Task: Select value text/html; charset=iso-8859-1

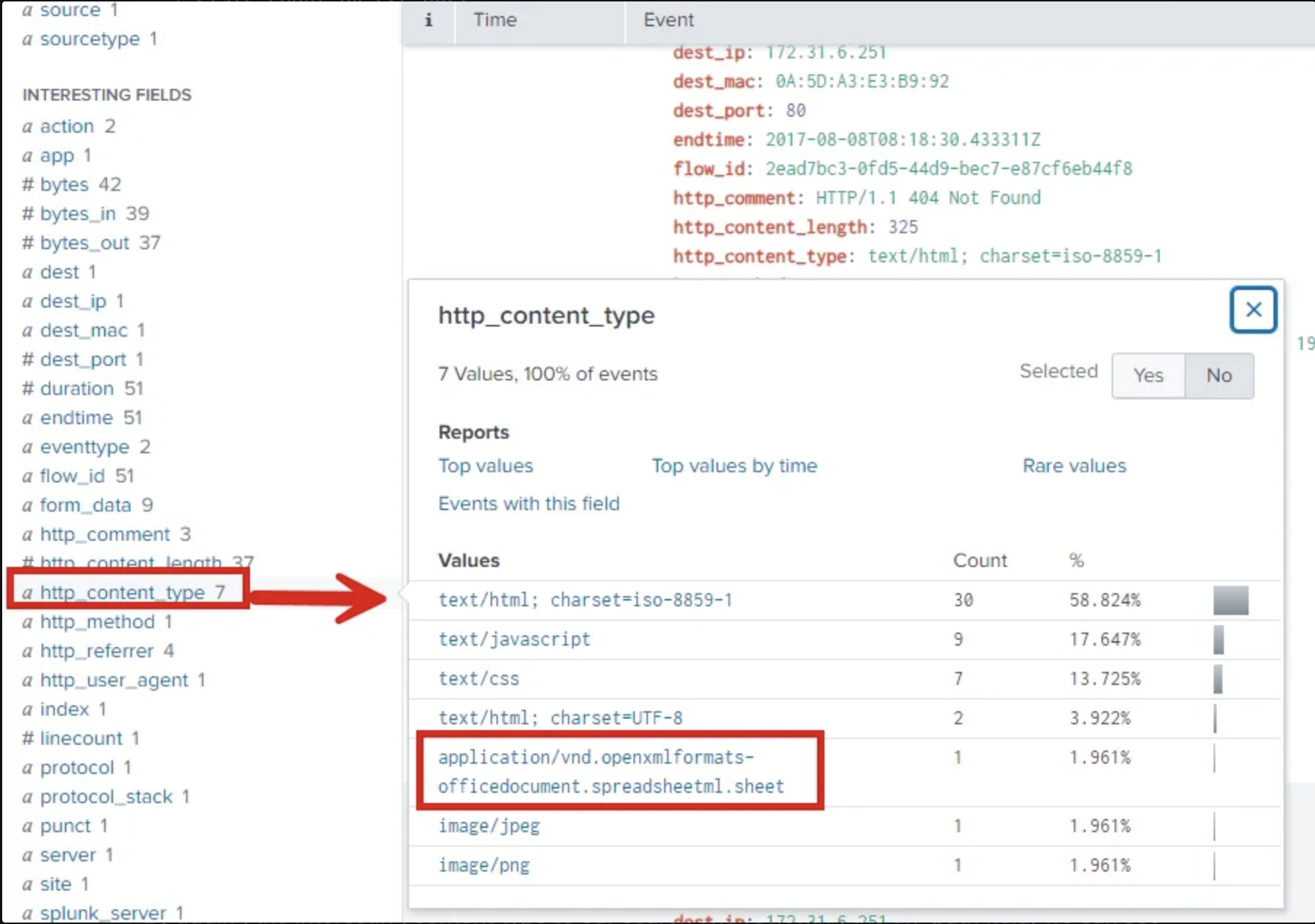Action: click(x=585, y=600)
